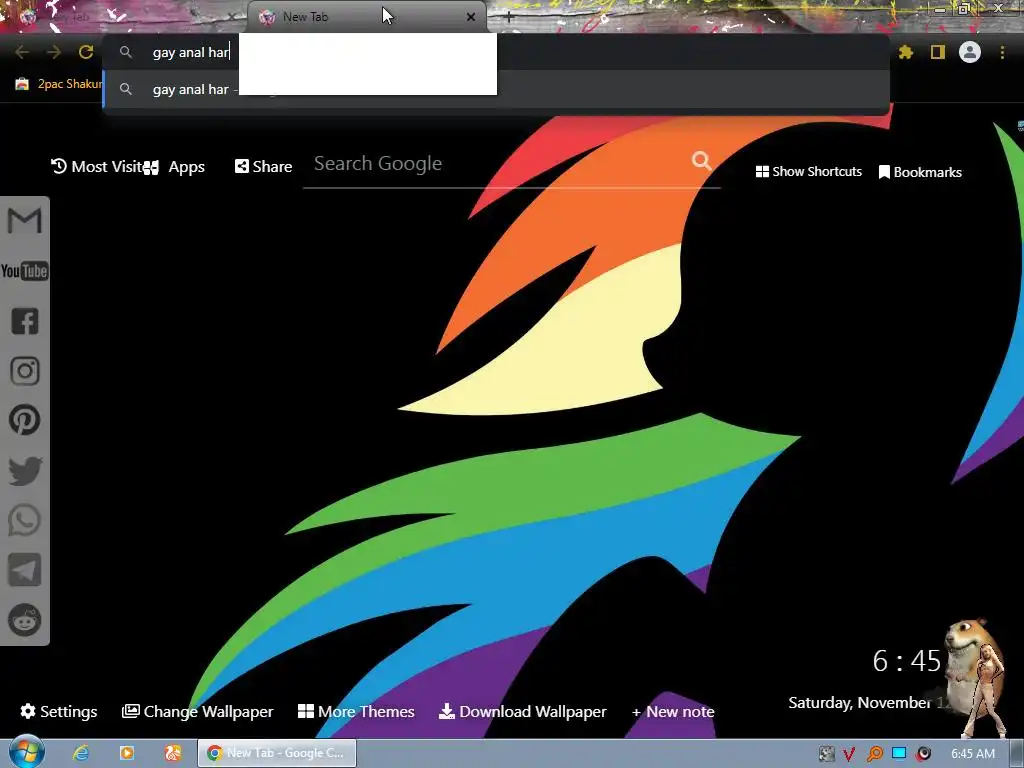1024x768 pixels.
Task: Click the 6 : 45 clock widget
Action: 906,661
